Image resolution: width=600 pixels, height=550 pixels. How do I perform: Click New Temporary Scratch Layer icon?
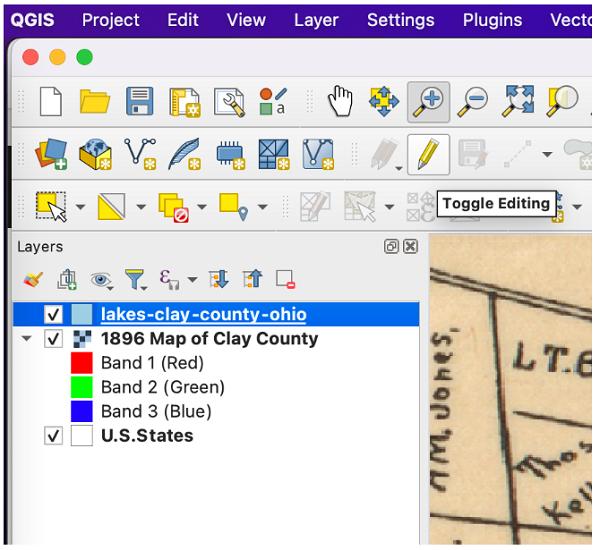[230, 155]
